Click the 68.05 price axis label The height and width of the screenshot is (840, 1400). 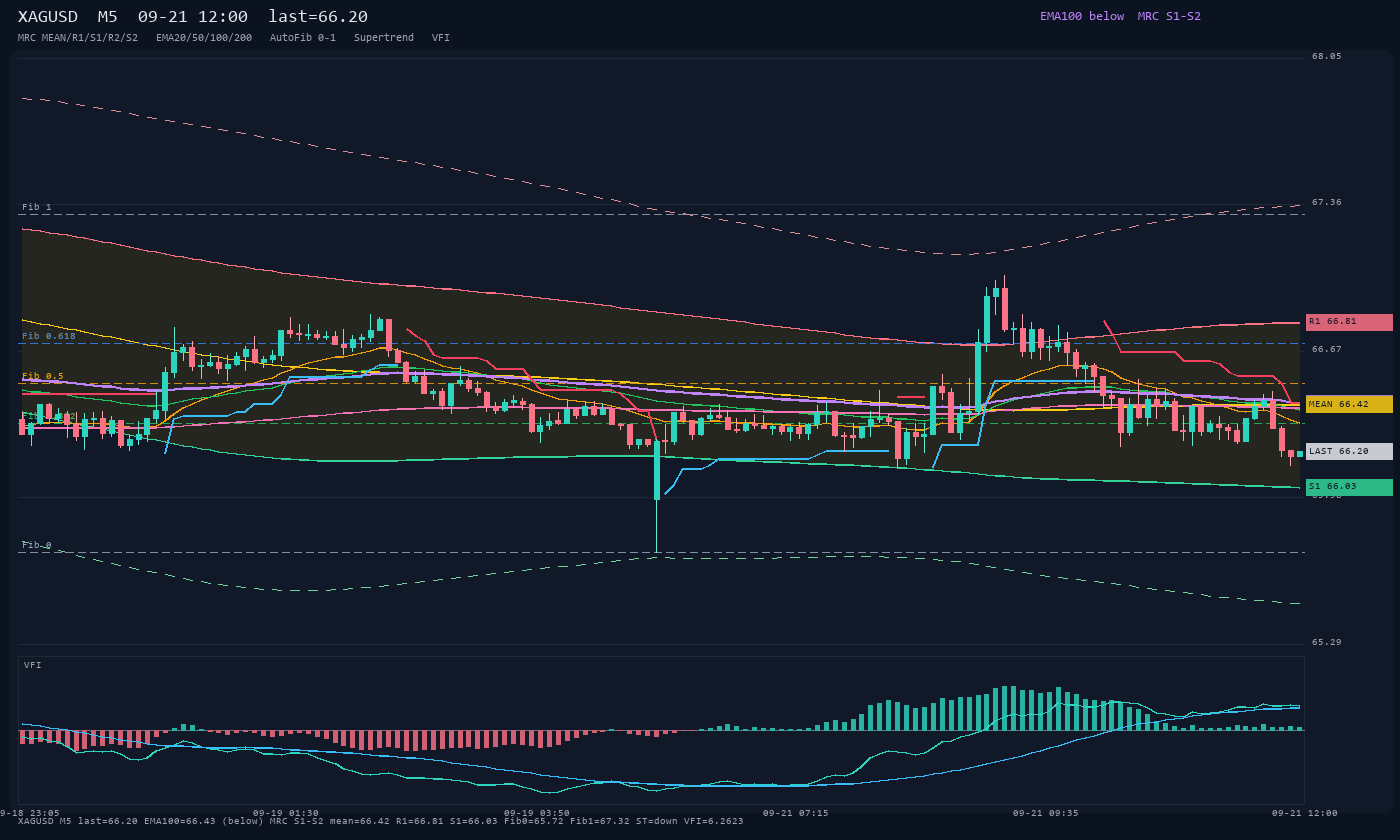click(1327, 56)
